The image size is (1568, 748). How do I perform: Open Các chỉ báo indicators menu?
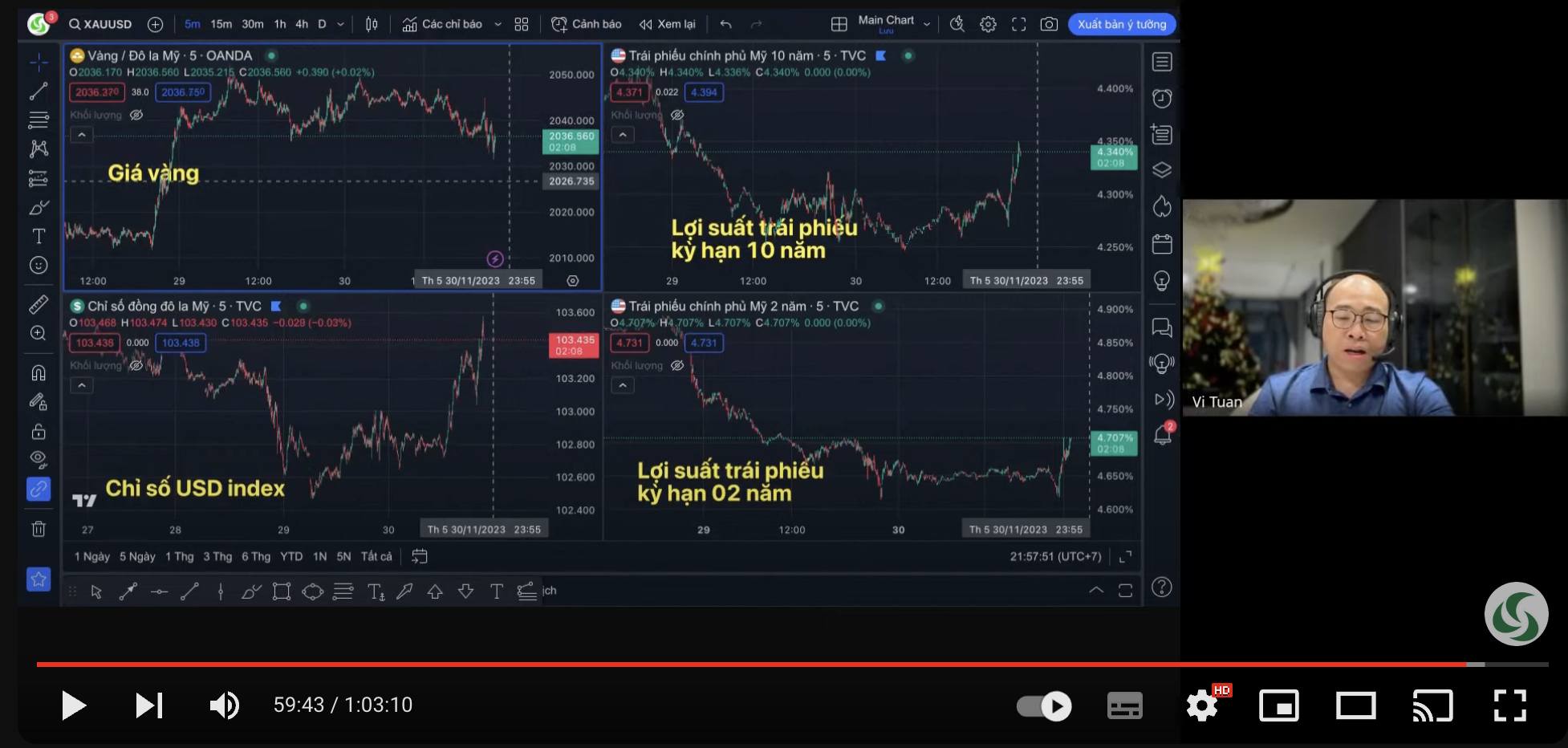[442, 24]
